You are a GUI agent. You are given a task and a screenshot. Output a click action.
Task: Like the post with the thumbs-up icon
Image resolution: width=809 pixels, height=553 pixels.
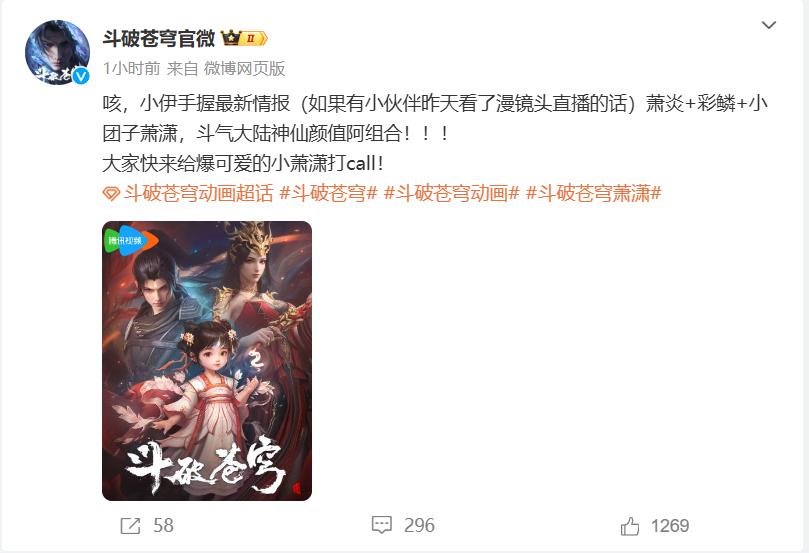click(x=629, y=526)
